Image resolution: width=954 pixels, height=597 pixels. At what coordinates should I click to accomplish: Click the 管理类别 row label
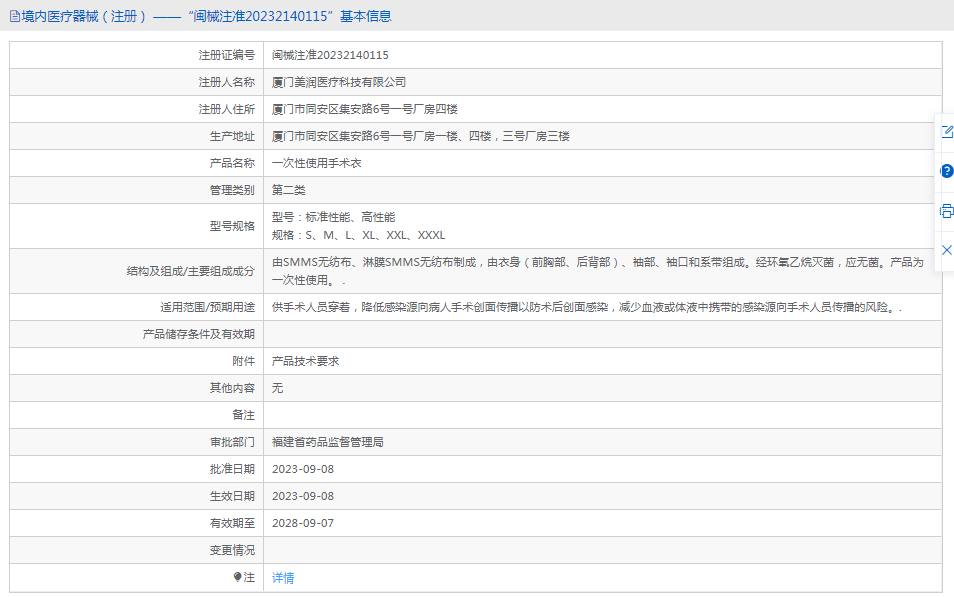click(x=232, y=190)
